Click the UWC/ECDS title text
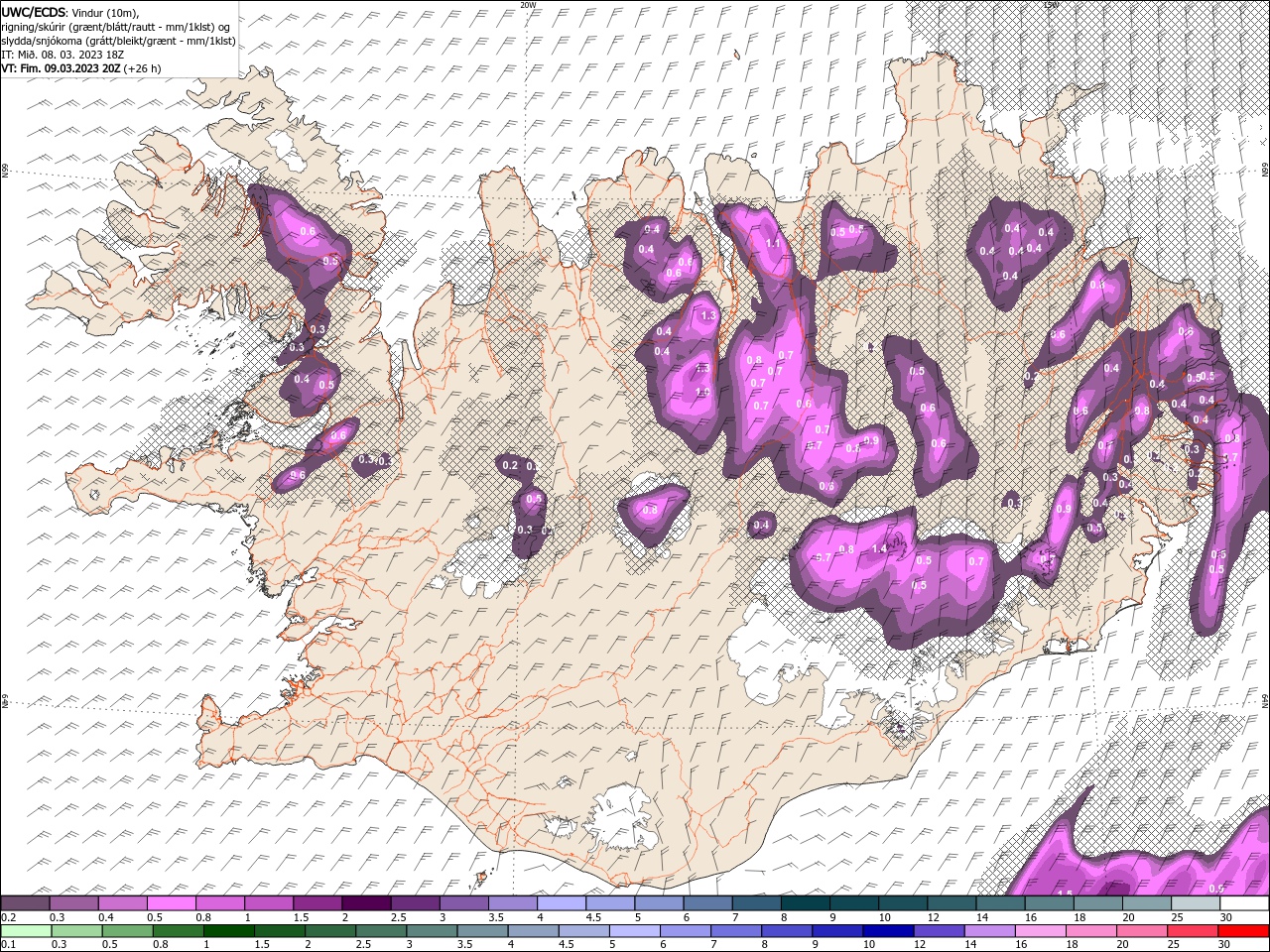1270x952 pixels. click(x=34, y=11)
